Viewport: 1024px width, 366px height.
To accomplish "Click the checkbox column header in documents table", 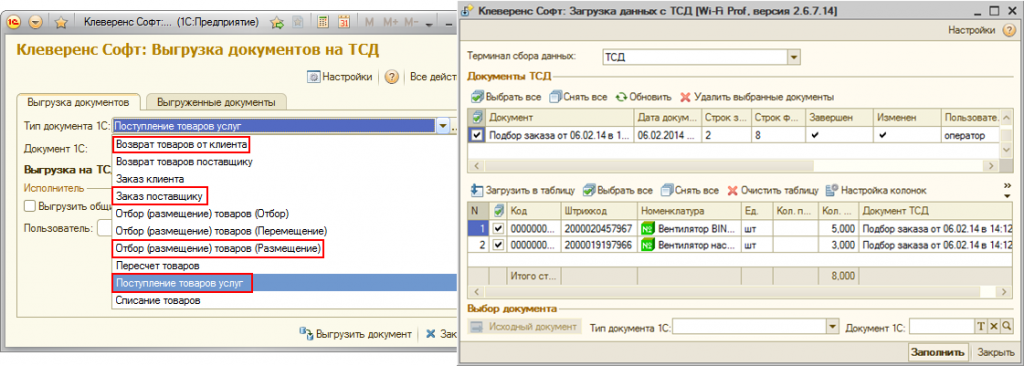I will [477, 118].
